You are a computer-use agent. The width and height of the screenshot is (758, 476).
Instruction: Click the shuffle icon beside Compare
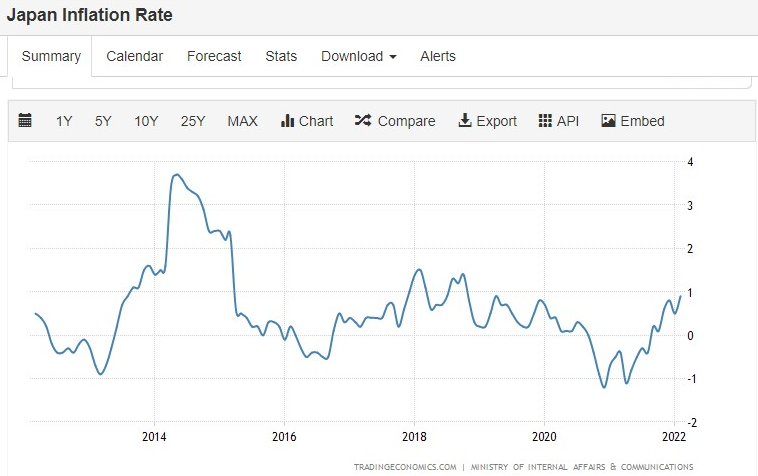[363, 120]
